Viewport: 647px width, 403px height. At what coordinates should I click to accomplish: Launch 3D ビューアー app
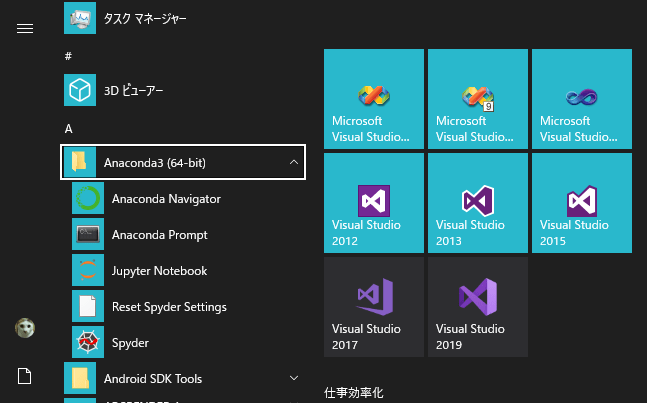pyautogui.click(x=184, y=90)
